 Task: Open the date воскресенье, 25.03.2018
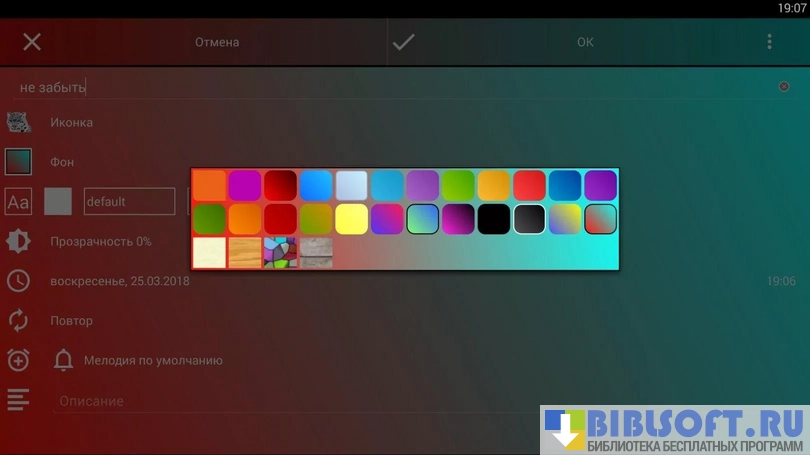pyautogui.click(x=120, y=281)
